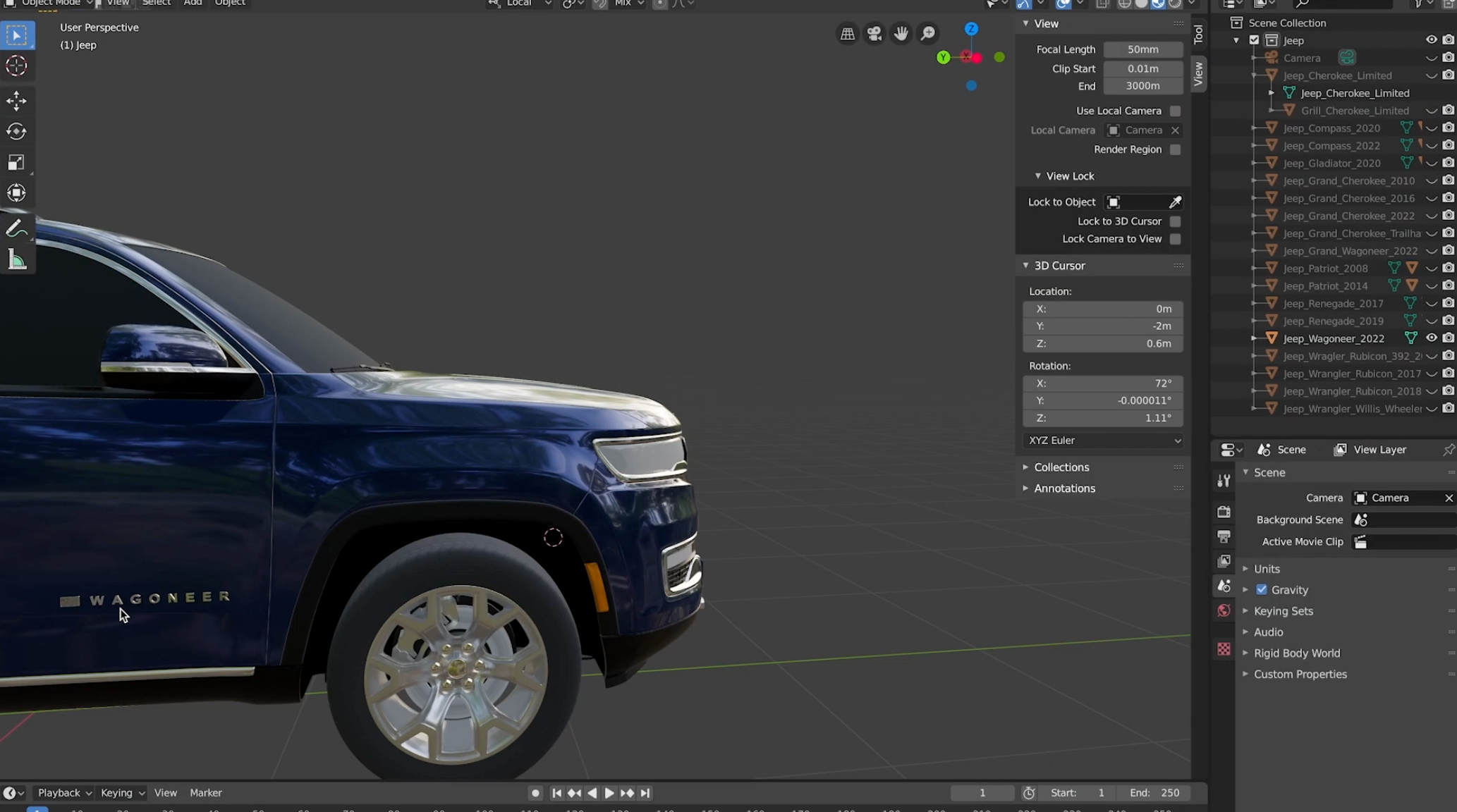Open the Texture properties tab icon
The height and width of the screenshot is (812, 1457).
coord(1224,649)
